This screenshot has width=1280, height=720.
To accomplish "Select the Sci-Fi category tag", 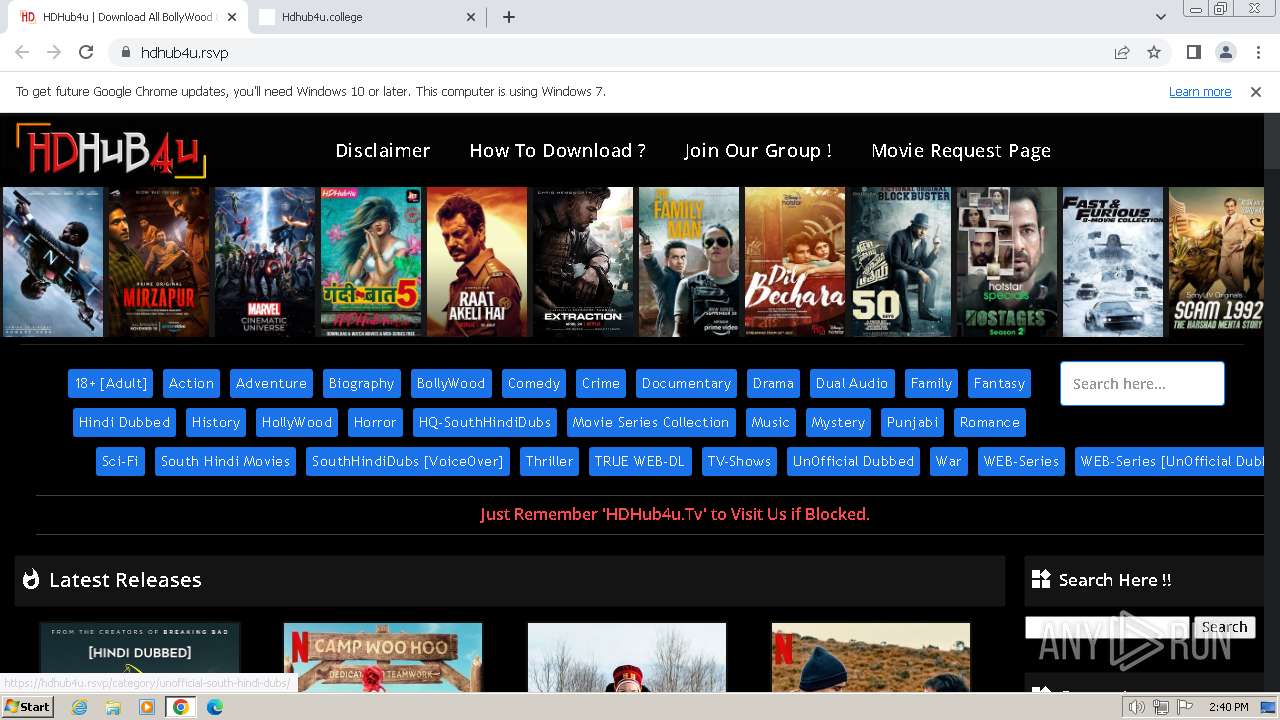I will coord(120,461).
